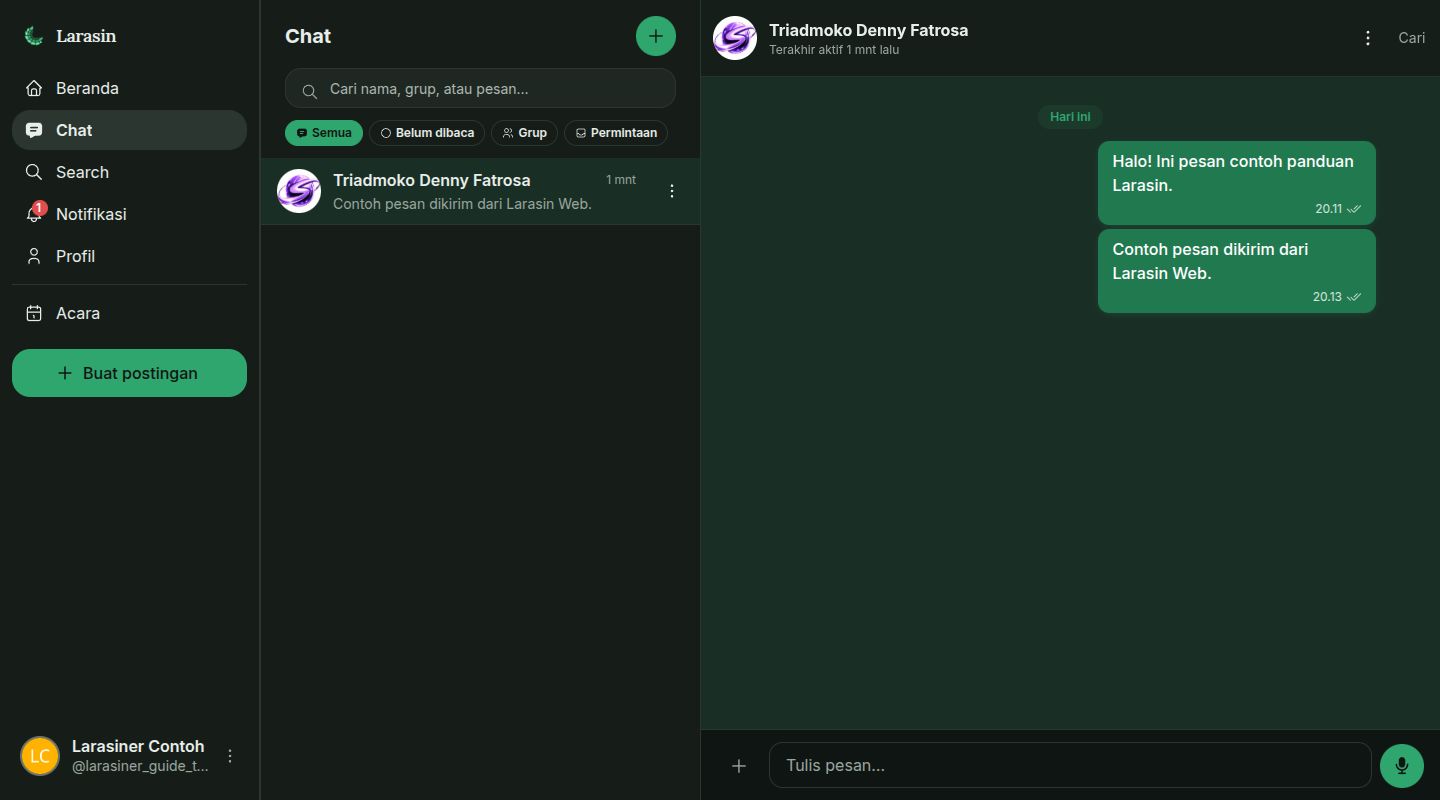Click the Buat postingan button
The image size is (1440, 800).
[129, 373]
